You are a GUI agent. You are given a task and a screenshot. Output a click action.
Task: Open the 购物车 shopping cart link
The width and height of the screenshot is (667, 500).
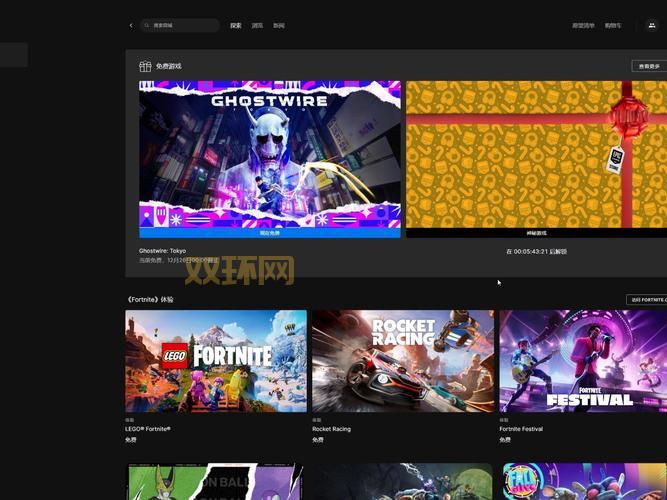pyautogui.click(x=613, y=25)
